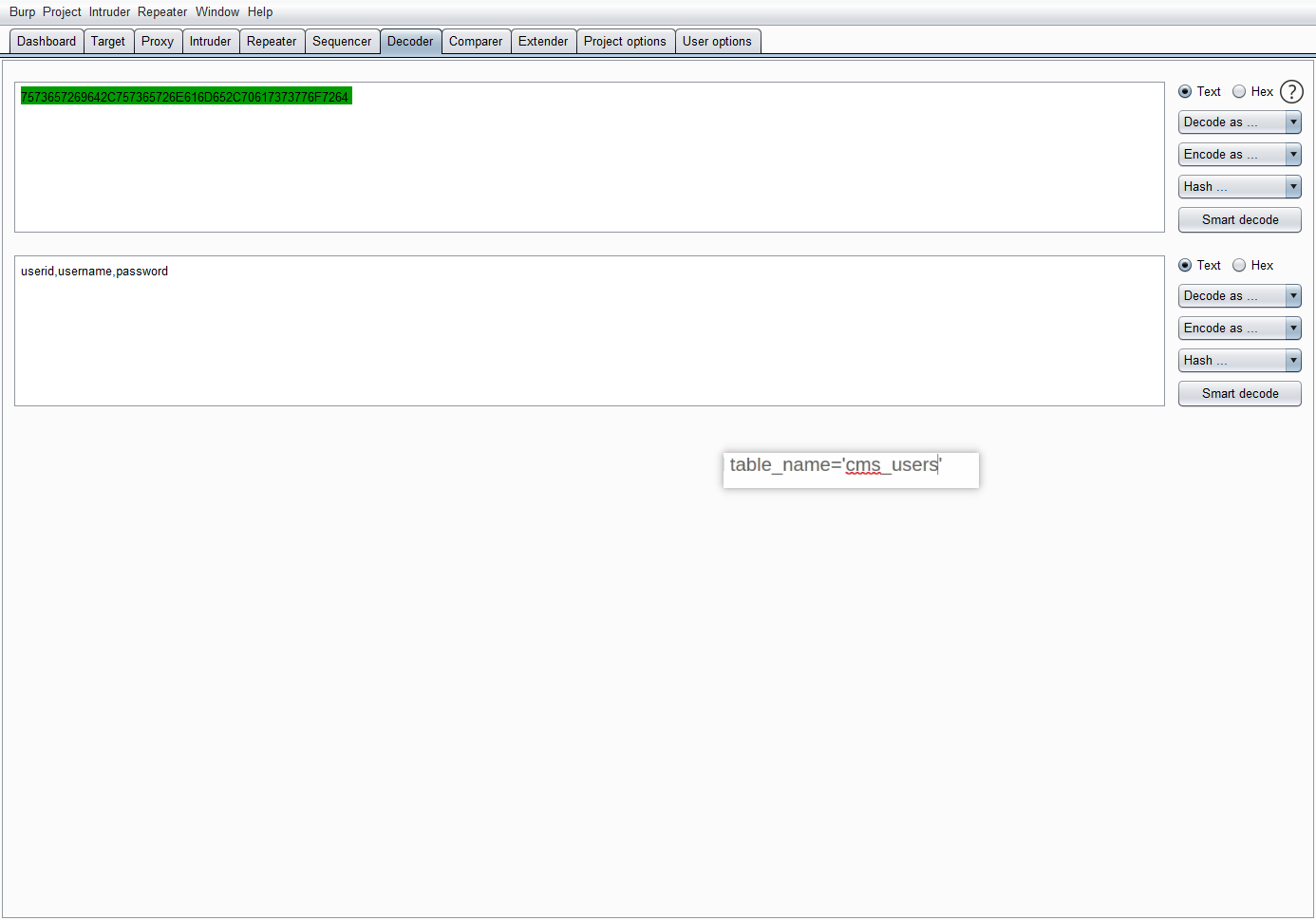The image size is (1316, 920).
Task: Click Smart decode in the first panel
Action: (1239, 220)
